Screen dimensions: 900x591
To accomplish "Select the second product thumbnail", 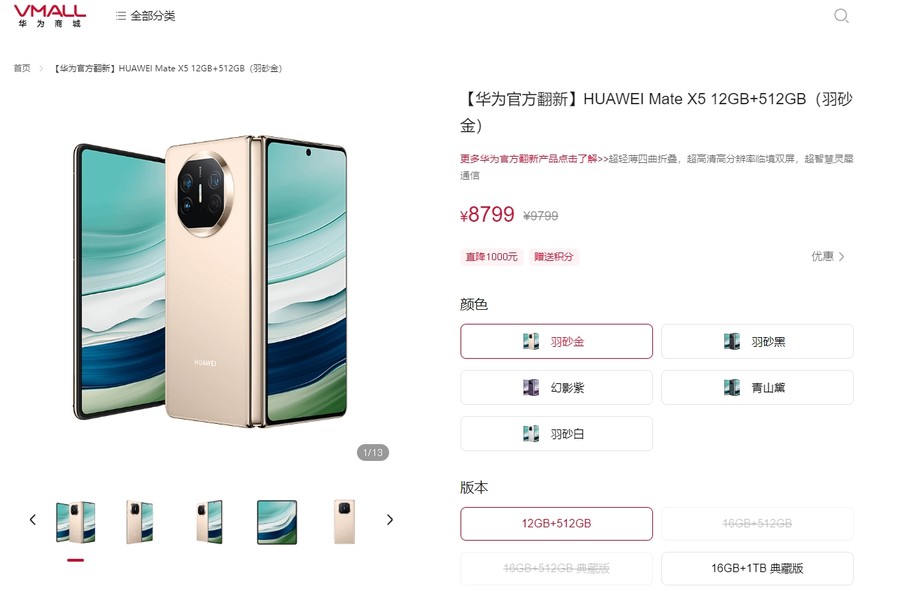I will [139, 522].
